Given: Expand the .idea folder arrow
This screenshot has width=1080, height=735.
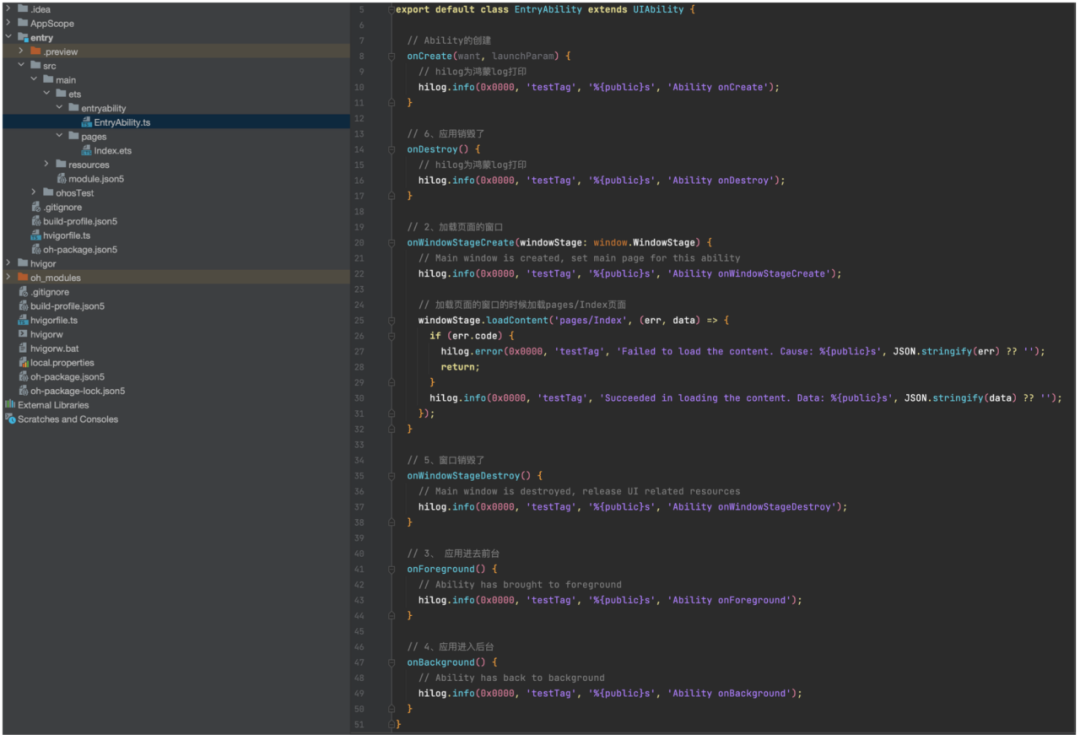Looking at the screenshot, I should pos(8,9).
